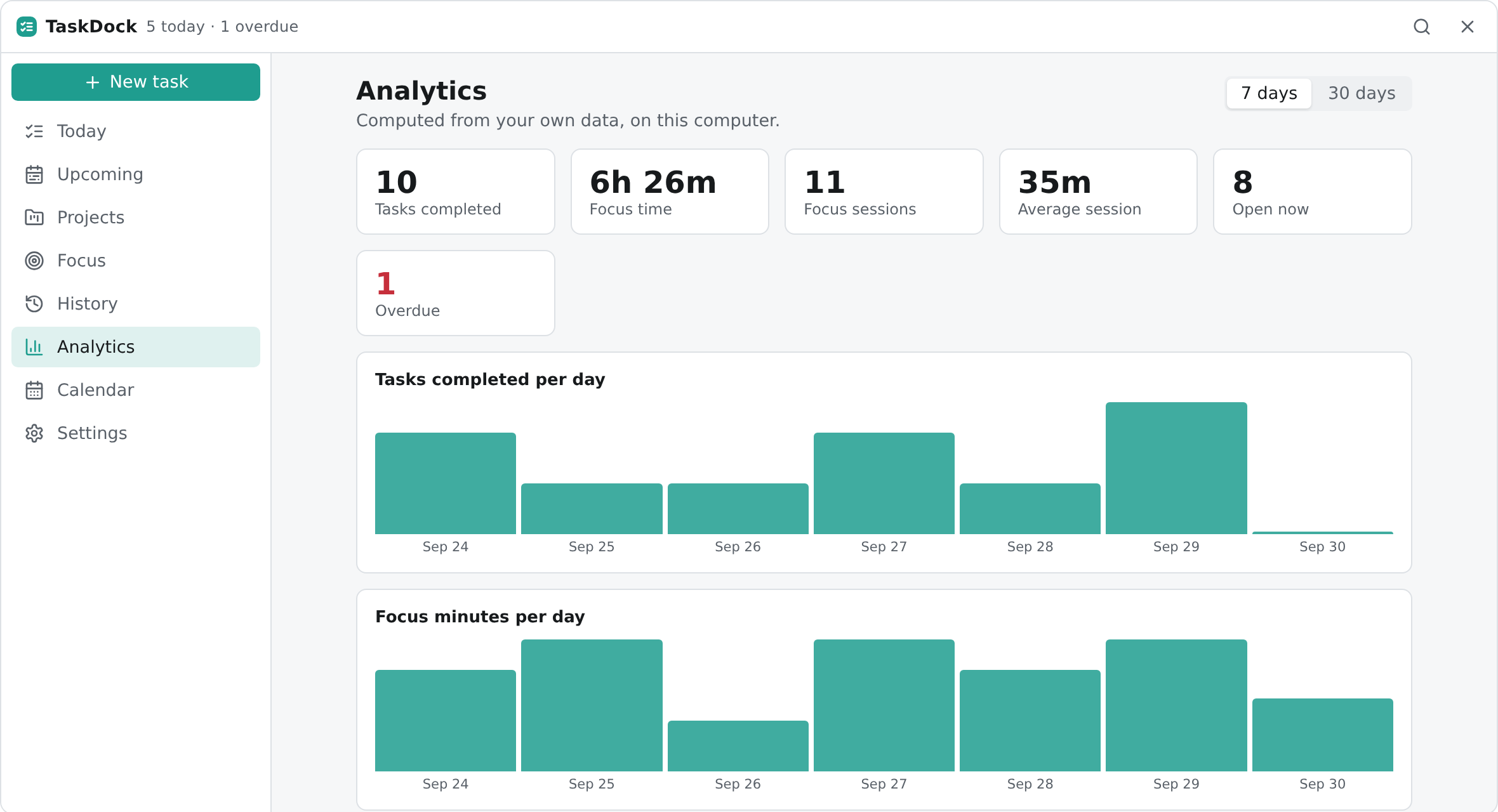The image size is (1498, 812).
Task: Close the window with the X icon
Action: tap(1468, 27)
